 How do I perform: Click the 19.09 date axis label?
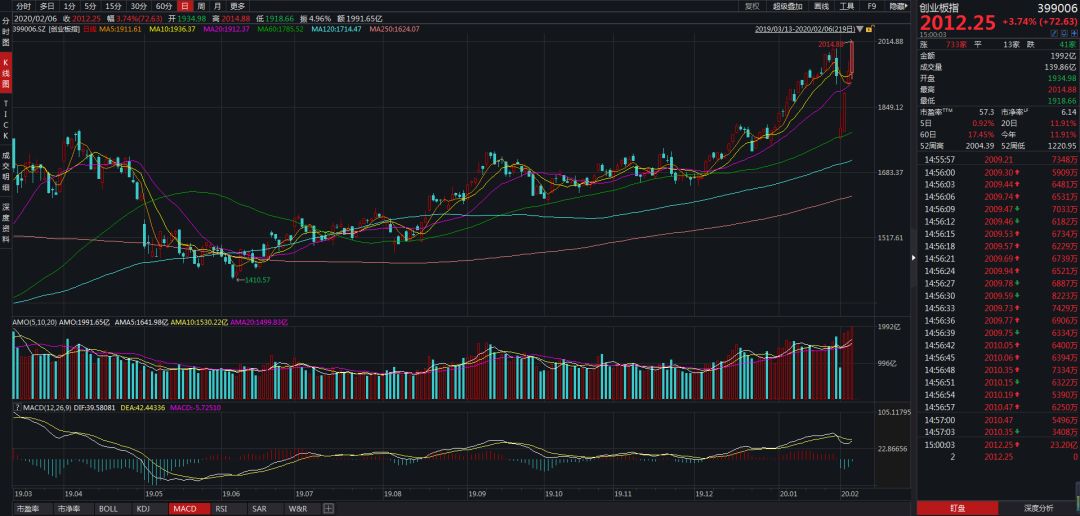point(477,494)
